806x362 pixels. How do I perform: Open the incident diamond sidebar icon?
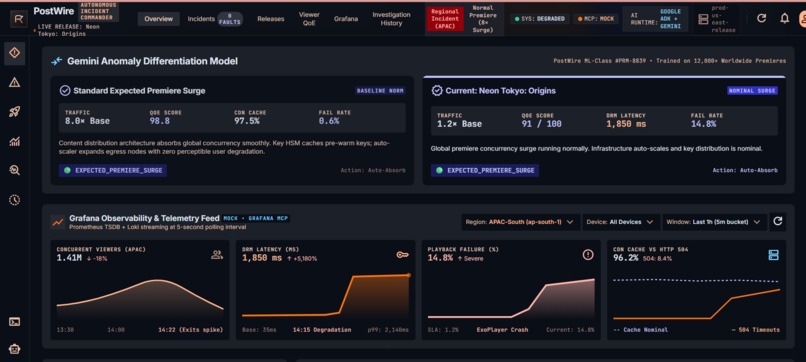[x=14, y=53]
